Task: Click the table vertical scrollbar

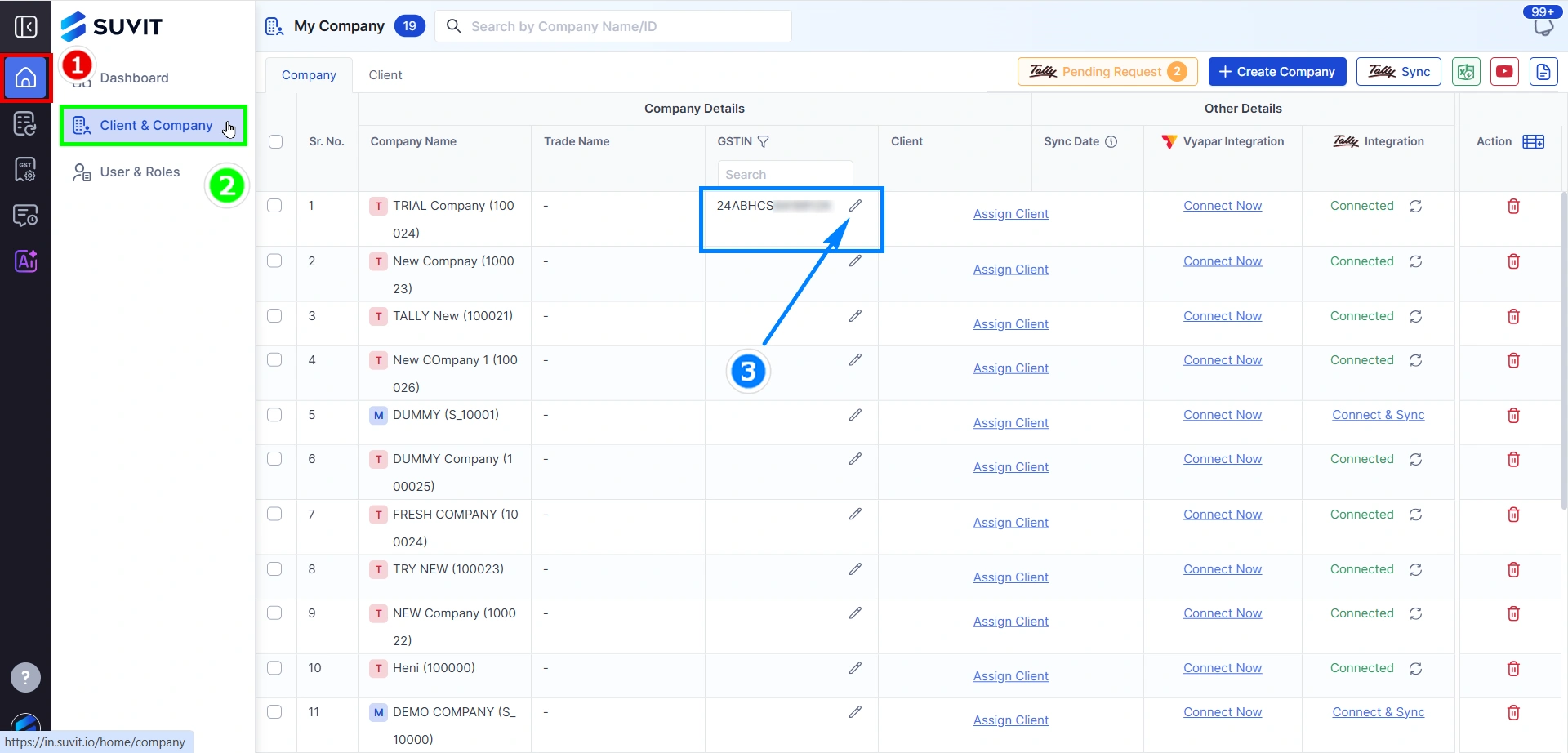Action: coord(1564,351)
